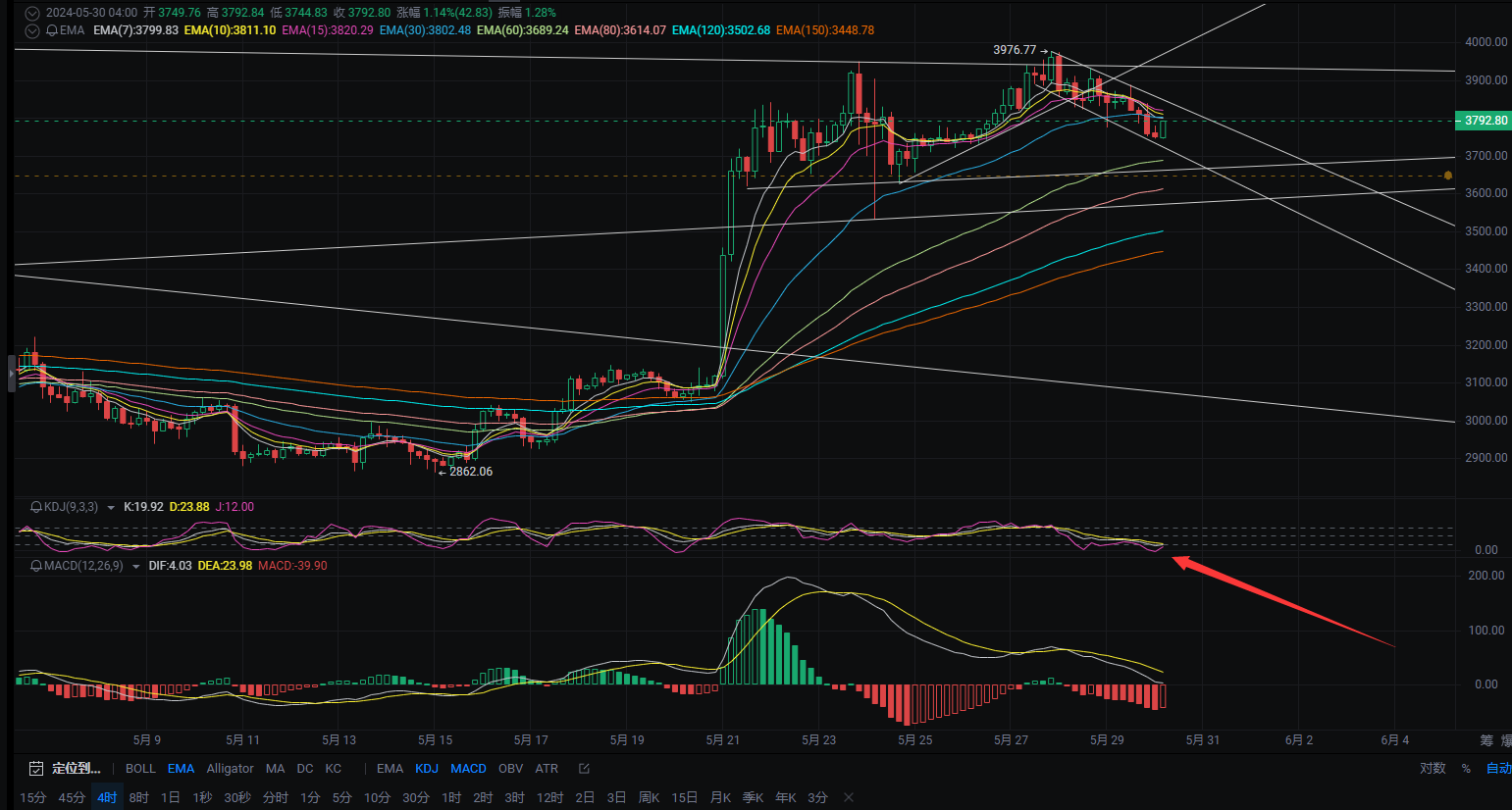Select the Alligator indicator option
Viewport: 1512px width, 810px height.
(230, 769)
